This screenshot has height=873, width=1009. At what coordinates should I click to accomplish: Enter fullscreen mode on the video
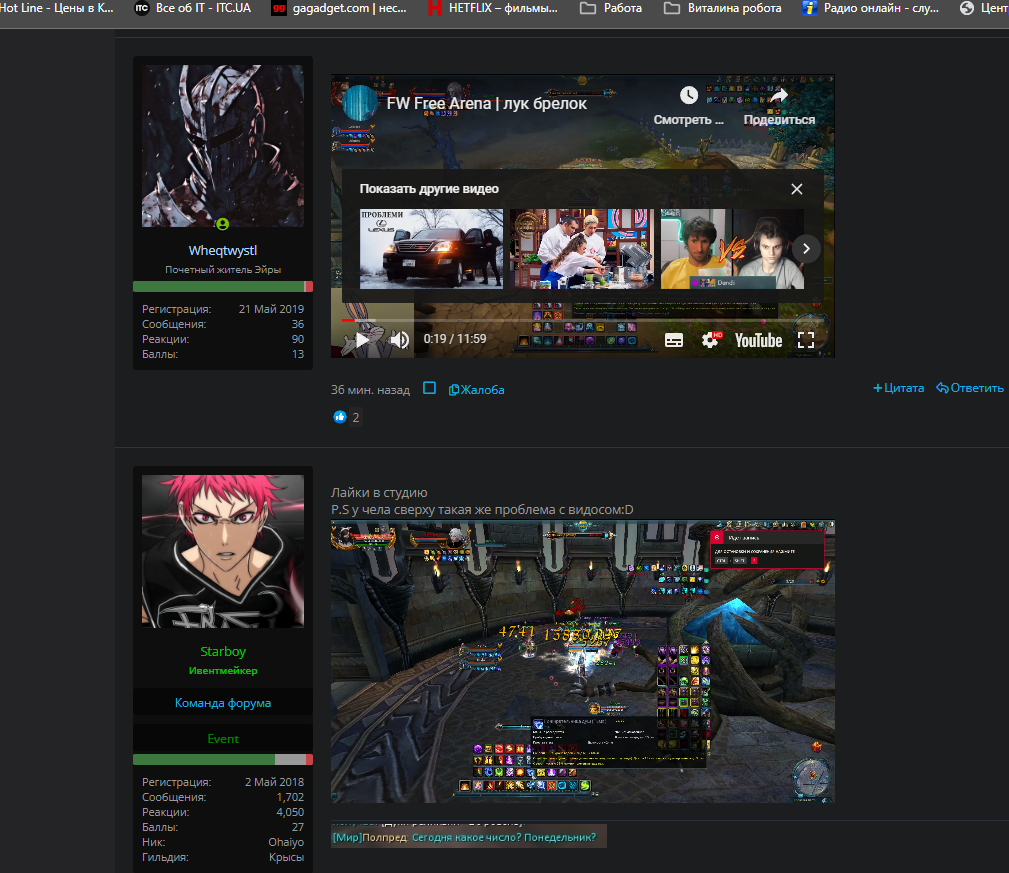click(x=806, y=340)
